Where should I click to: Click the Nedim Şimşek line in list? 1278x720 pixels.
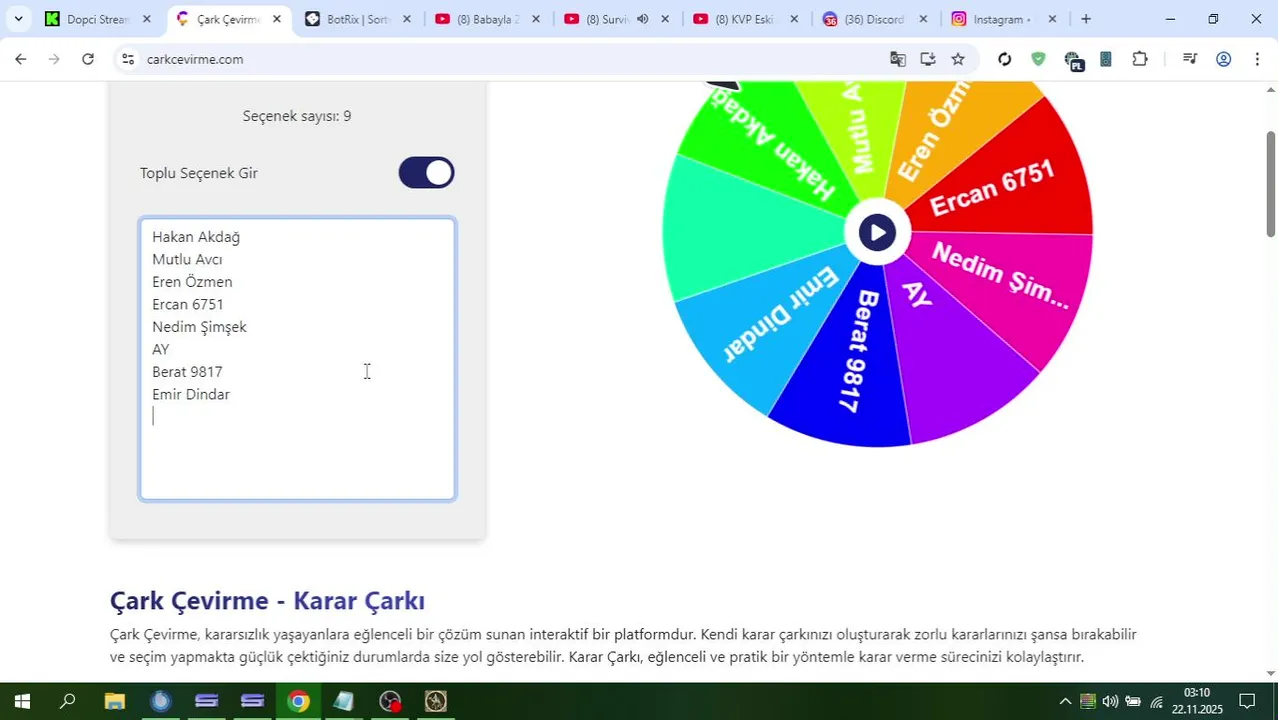point(199,327)
